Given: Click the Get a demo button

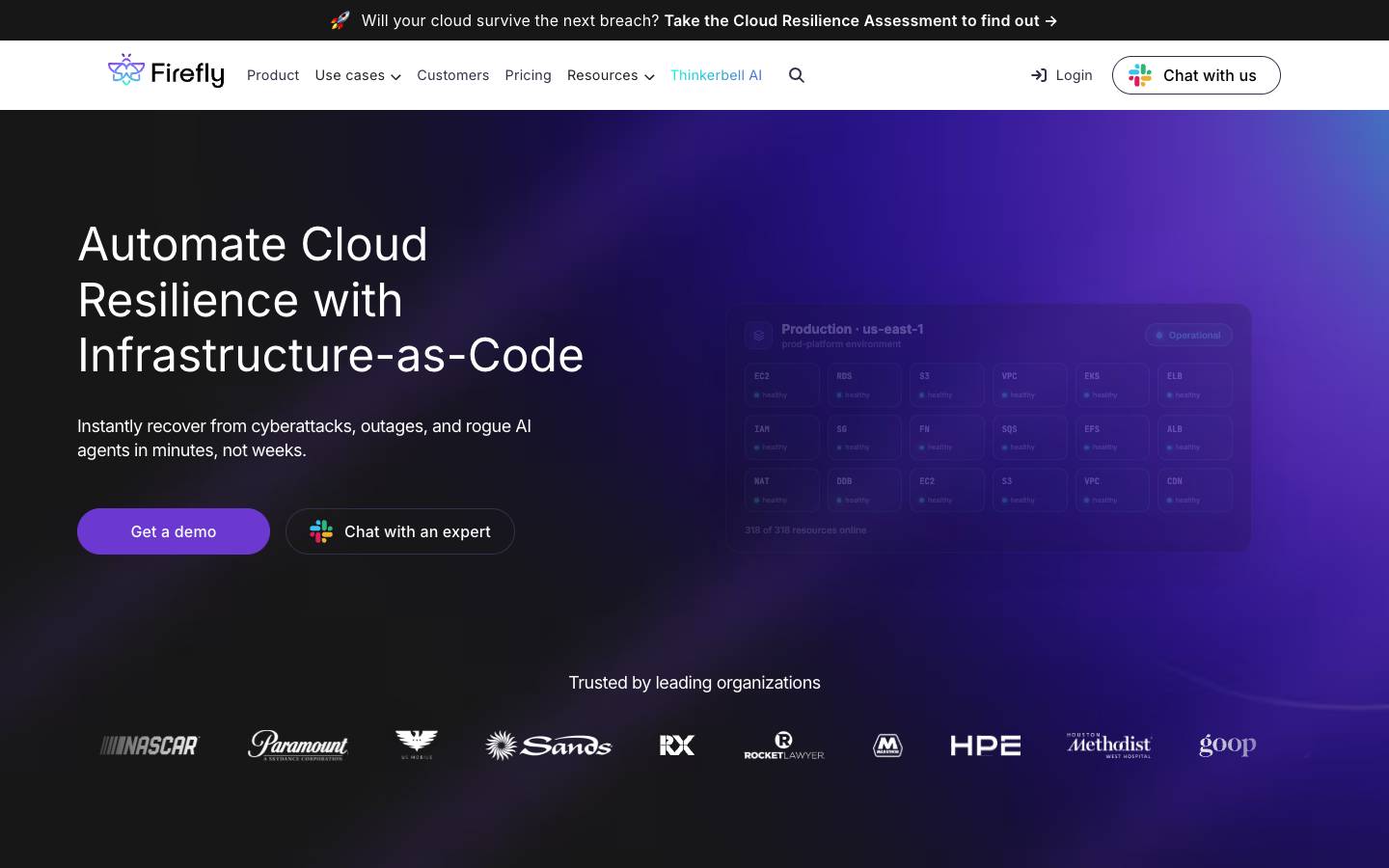Looking at the screenshot, I should [174, 531].
